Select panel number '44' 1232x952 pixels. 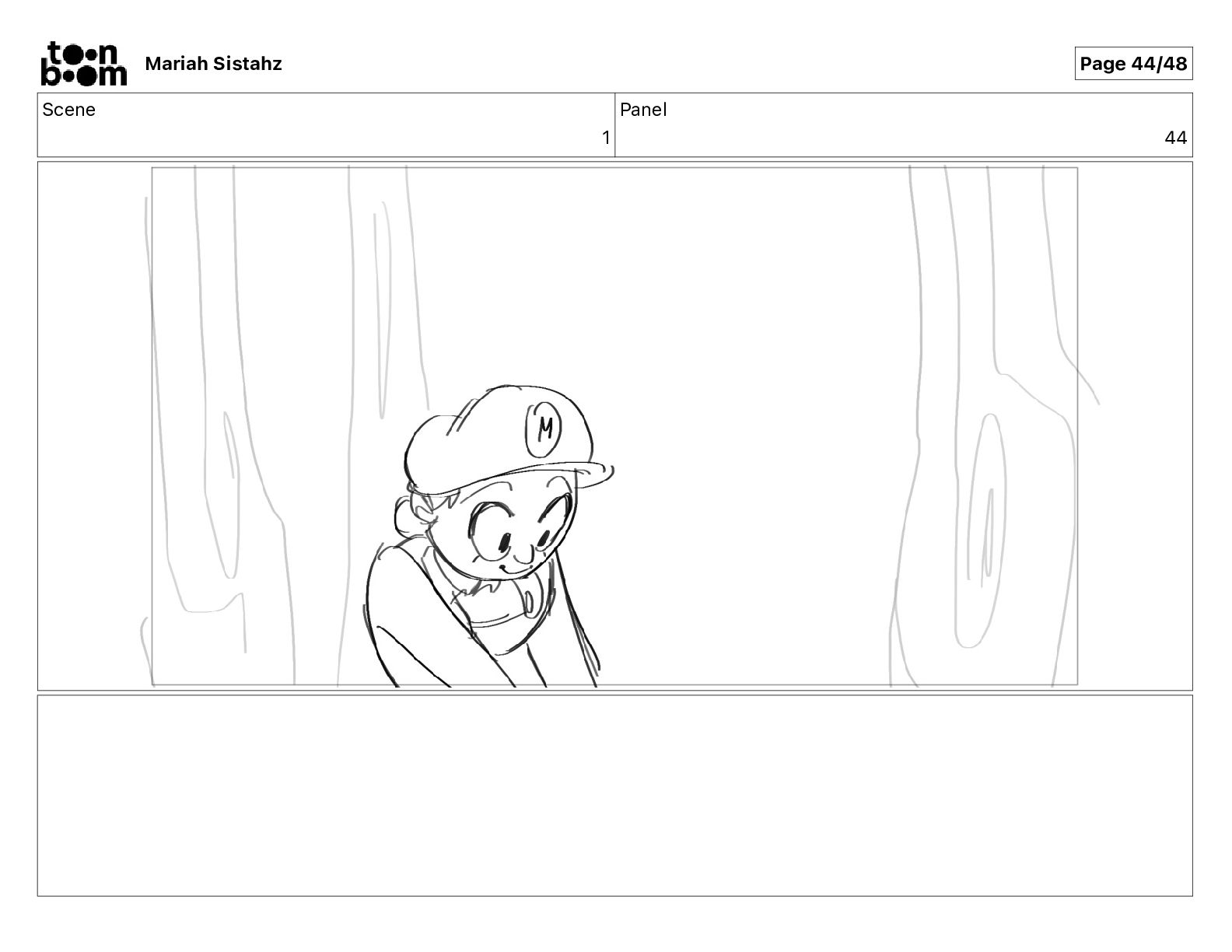1175,138
